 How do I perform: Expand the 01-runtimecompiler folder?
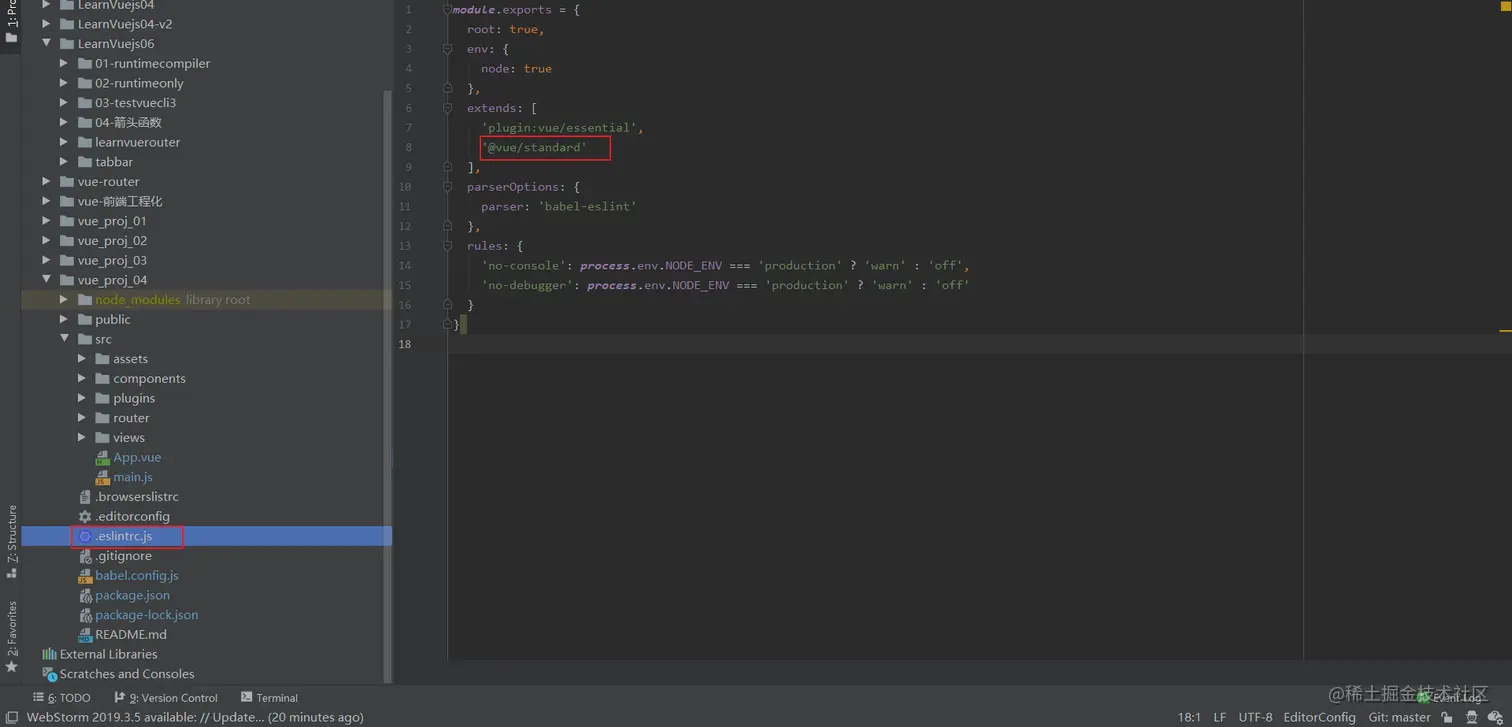pos(65,63)
